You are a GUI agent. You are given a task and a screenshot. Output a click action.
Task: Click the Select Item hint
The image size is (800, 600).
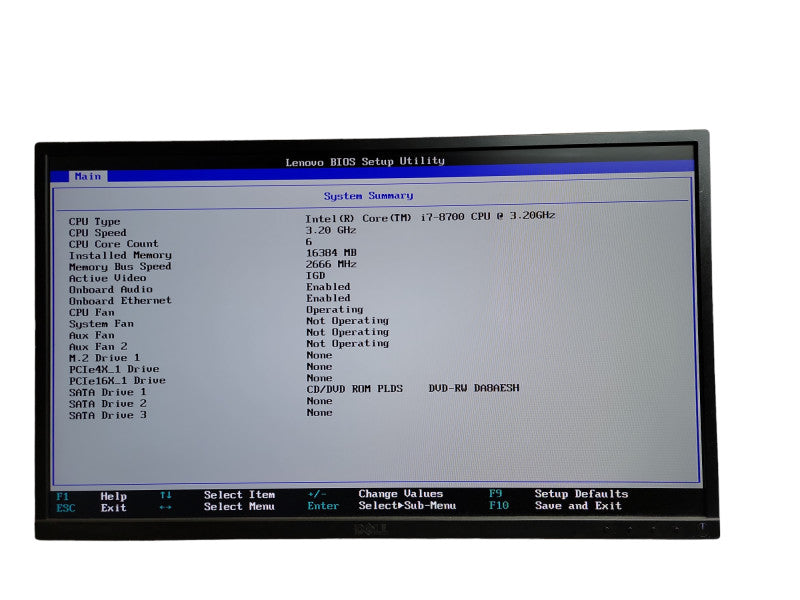[239, 495]
